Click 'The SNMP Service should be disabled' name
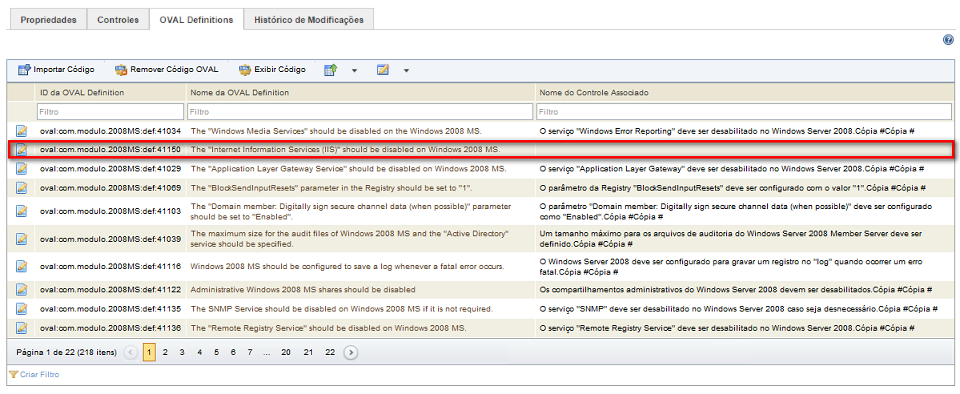The image size is (960, 394). 342,308
